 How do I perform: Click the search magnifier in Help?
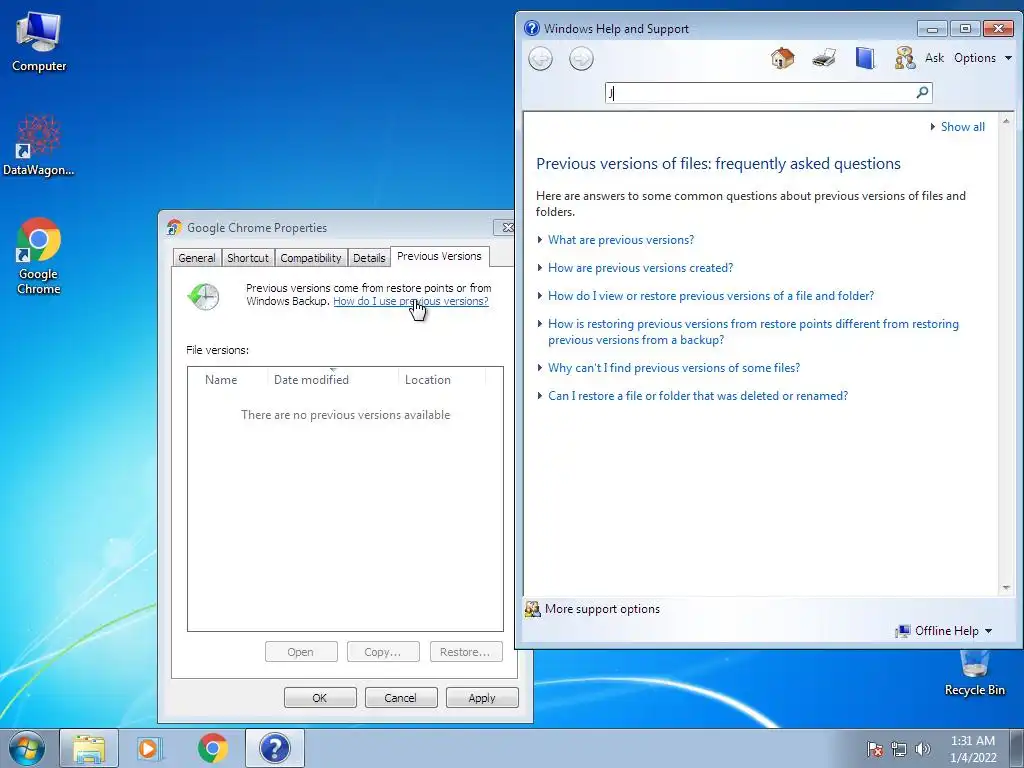pos(922,93)
